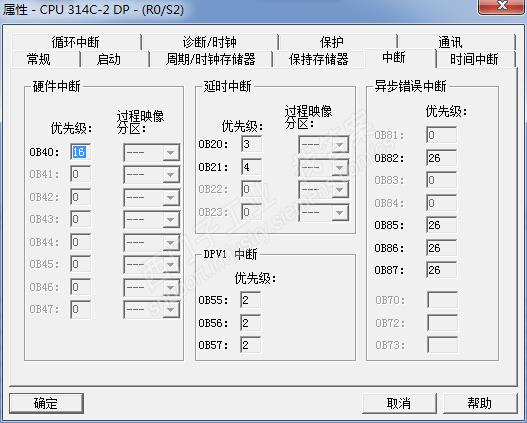The width and height of the screenshot is (527, 423).
Task: Select the 保护 tab
Action: 337,42
